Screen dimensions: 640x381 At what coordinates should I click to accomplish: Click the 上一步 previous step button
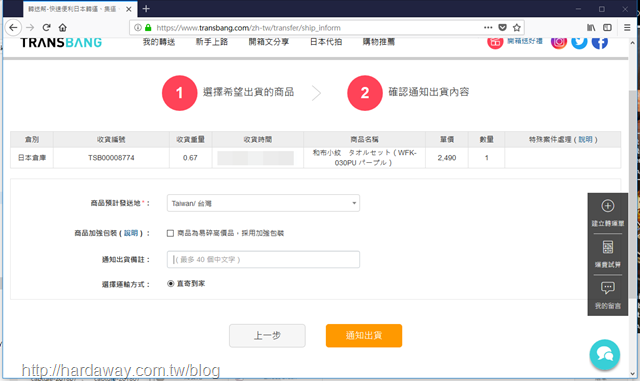pos(267,336)
